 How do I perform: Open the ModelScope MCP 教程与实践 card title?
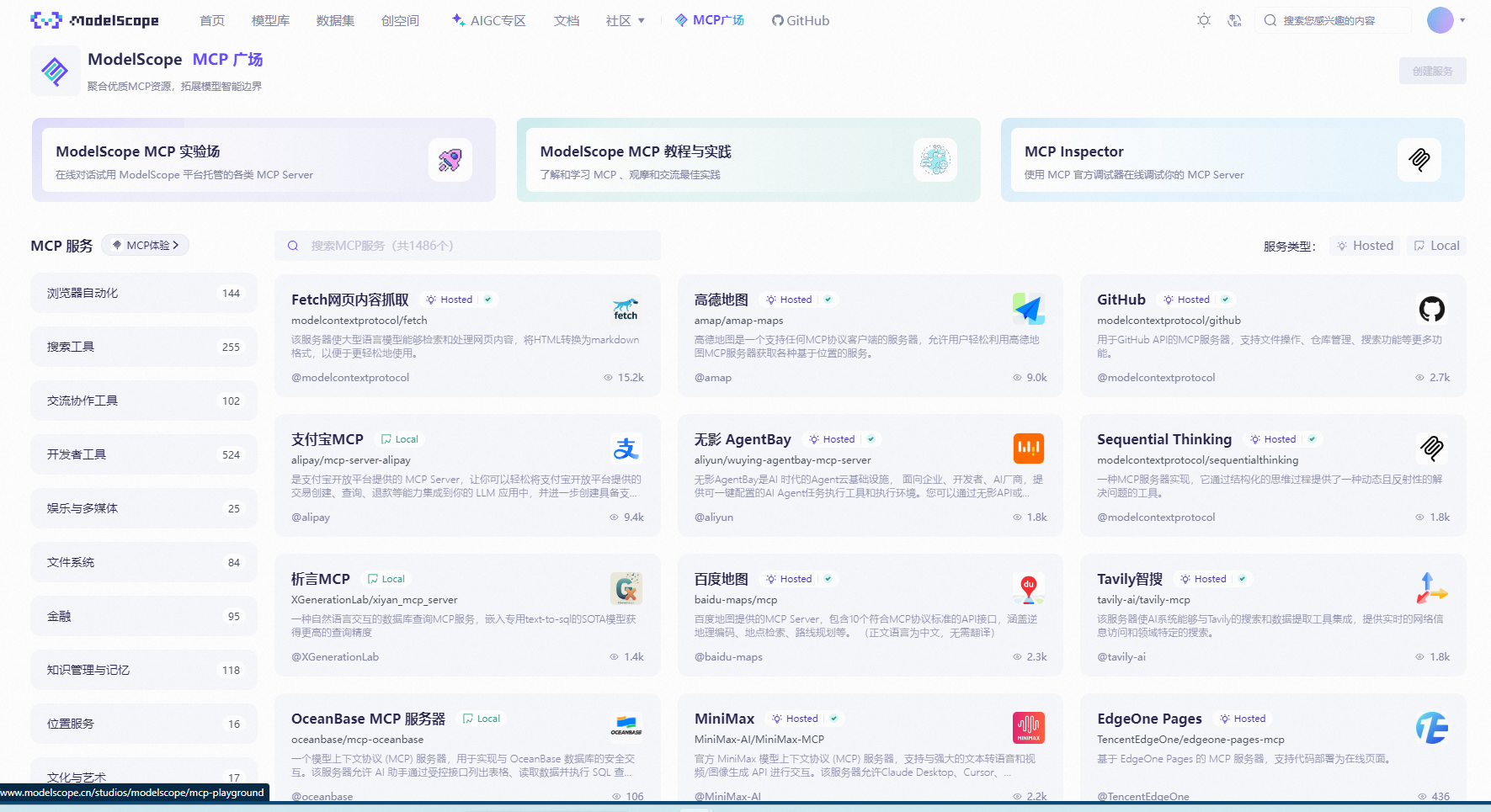click(x=636, y=151)
